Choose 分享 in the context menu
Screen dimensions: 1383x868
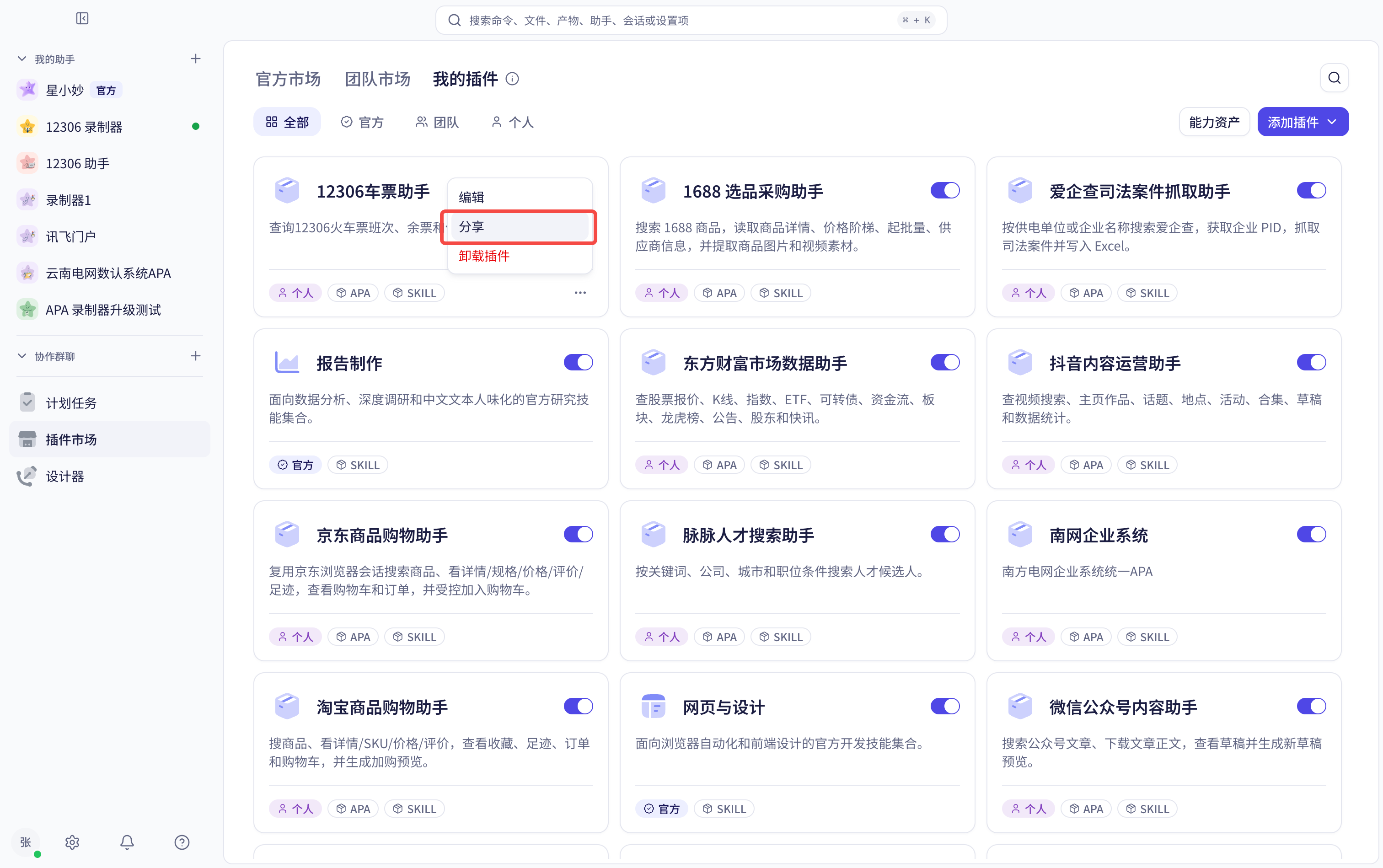tap(520, 227)
